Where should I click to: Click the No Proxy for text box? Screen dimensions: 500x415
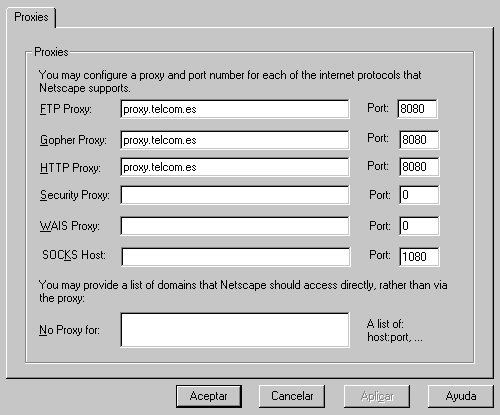(x=235, y=330)
